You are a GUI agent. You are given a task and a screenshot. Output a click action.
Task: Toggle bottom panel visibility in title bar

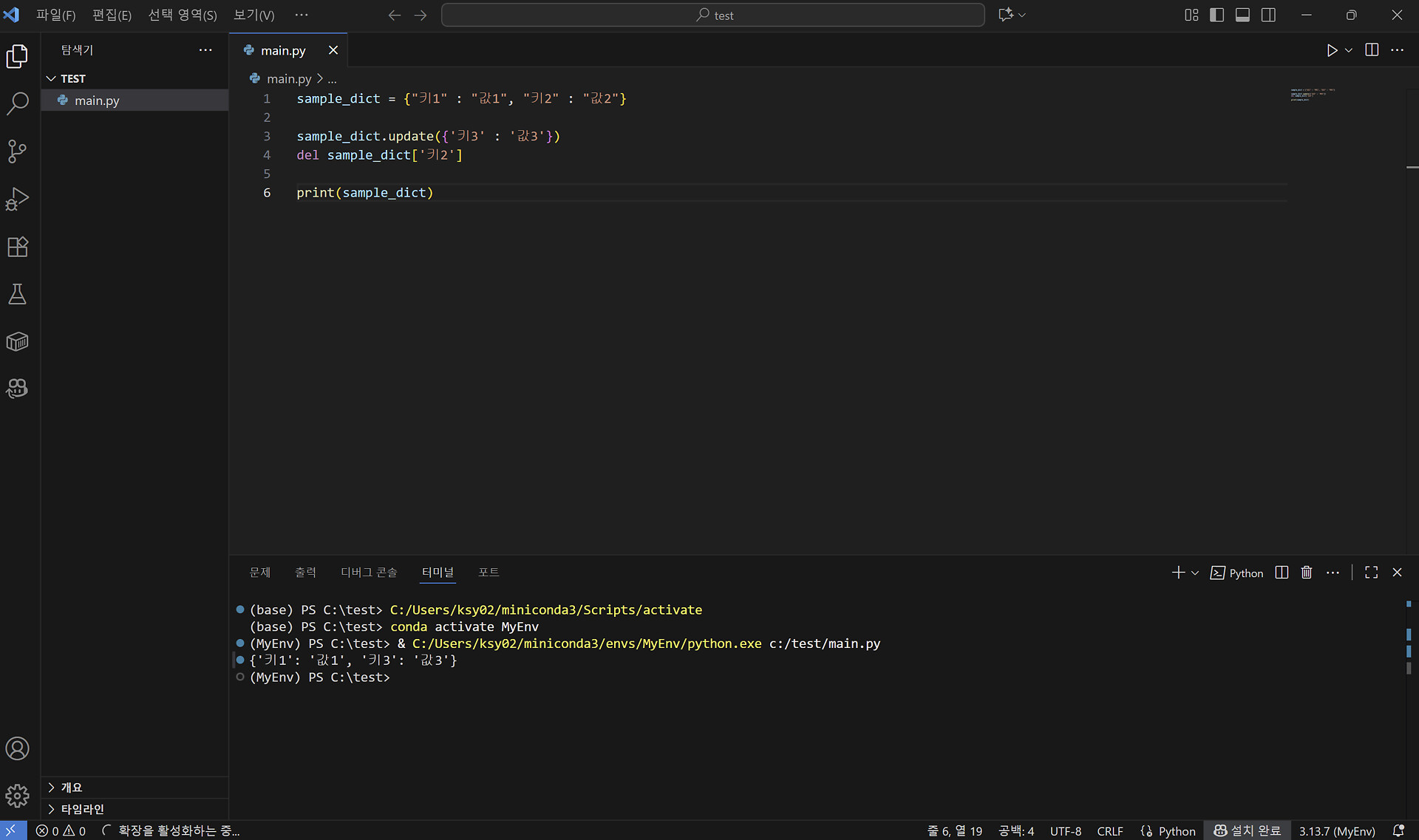pos(1242,15)
